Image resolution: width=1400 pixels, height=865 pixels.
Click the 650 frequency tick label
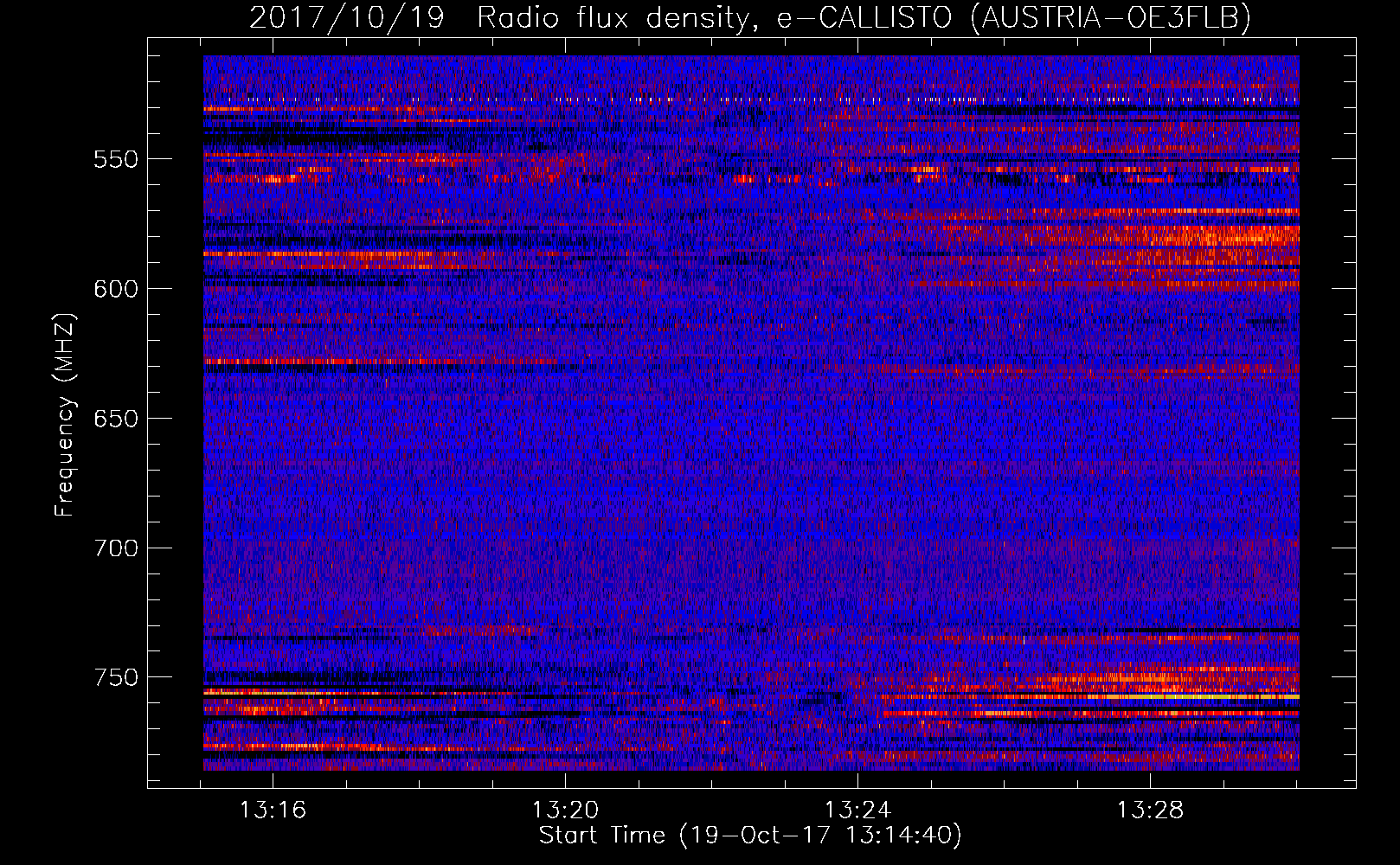[116, 419]
